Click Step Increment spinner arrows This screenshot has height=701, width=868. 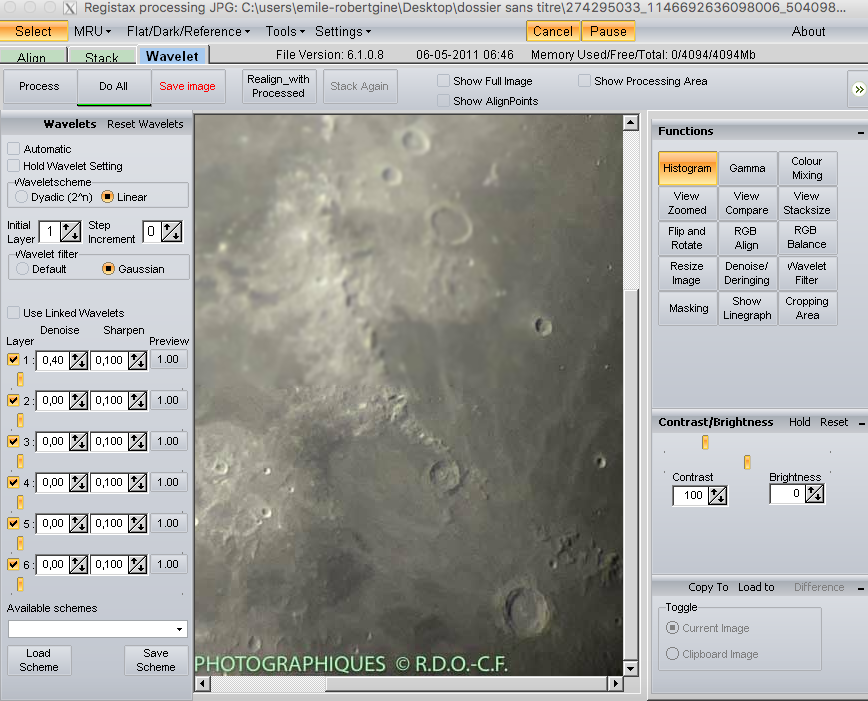[172, 231]
